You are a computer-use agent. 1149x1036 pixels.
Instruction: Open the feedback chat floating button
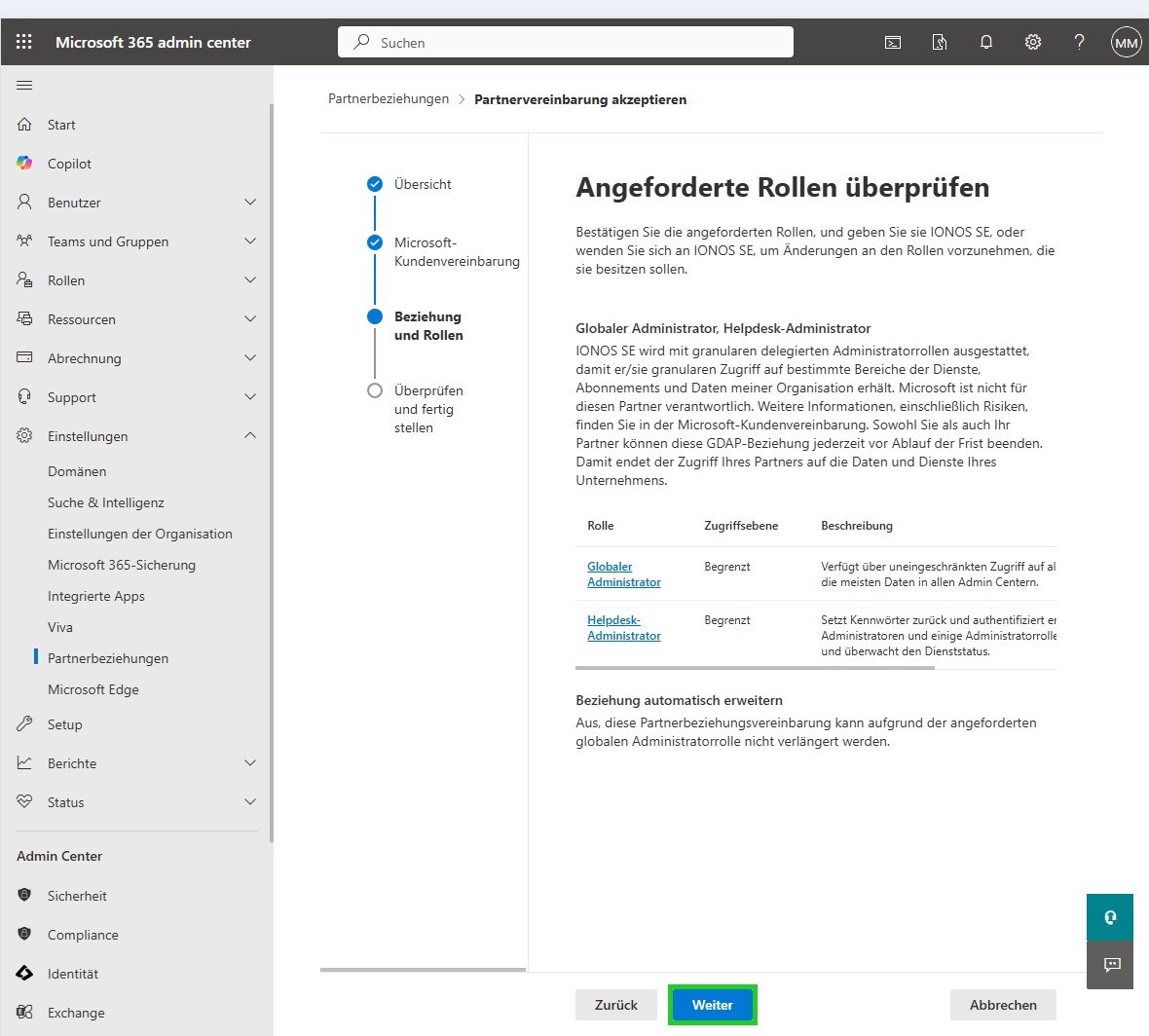point(1109,964)
